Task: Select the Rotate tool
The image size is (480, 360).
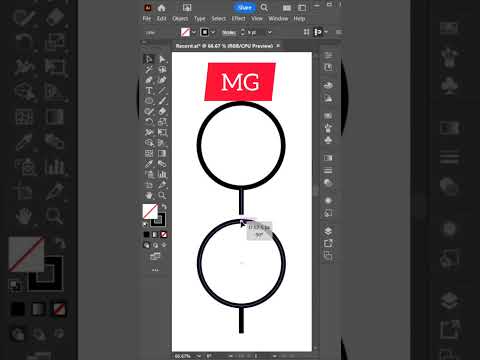Action: pyautogui.click(x=149, y=122)
